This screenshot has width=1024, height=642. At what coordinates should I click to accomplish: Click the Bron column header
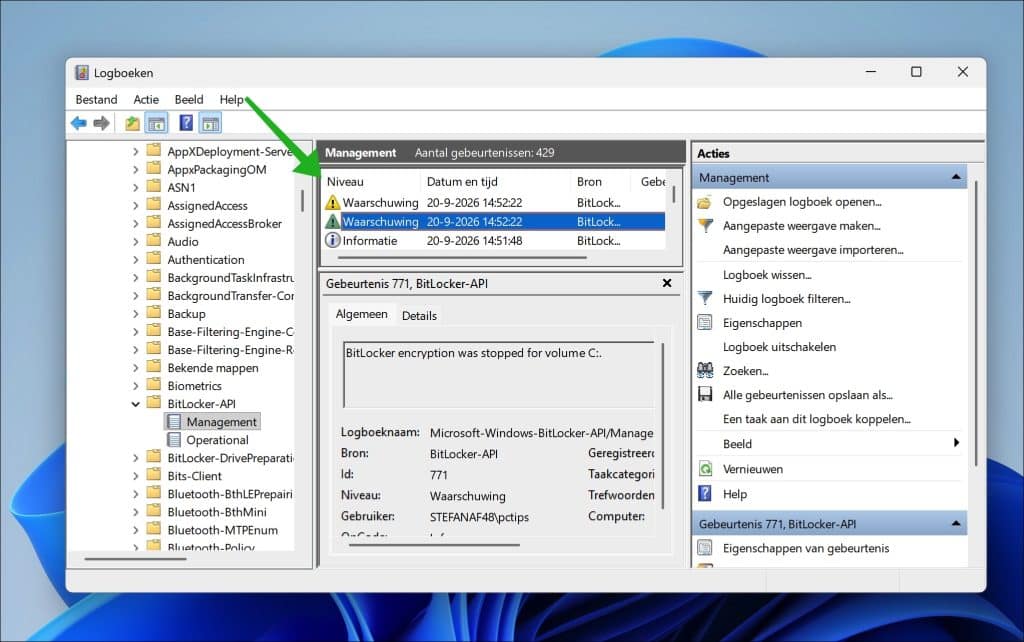tap(600, 182)
